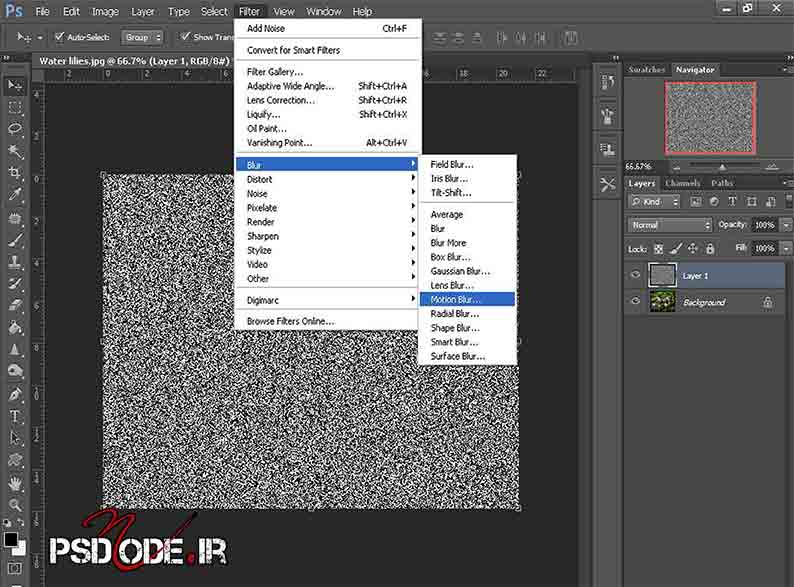This screenshot has width=794, height=587.
Task: Select the Path Selection tool
Action: 15,438
